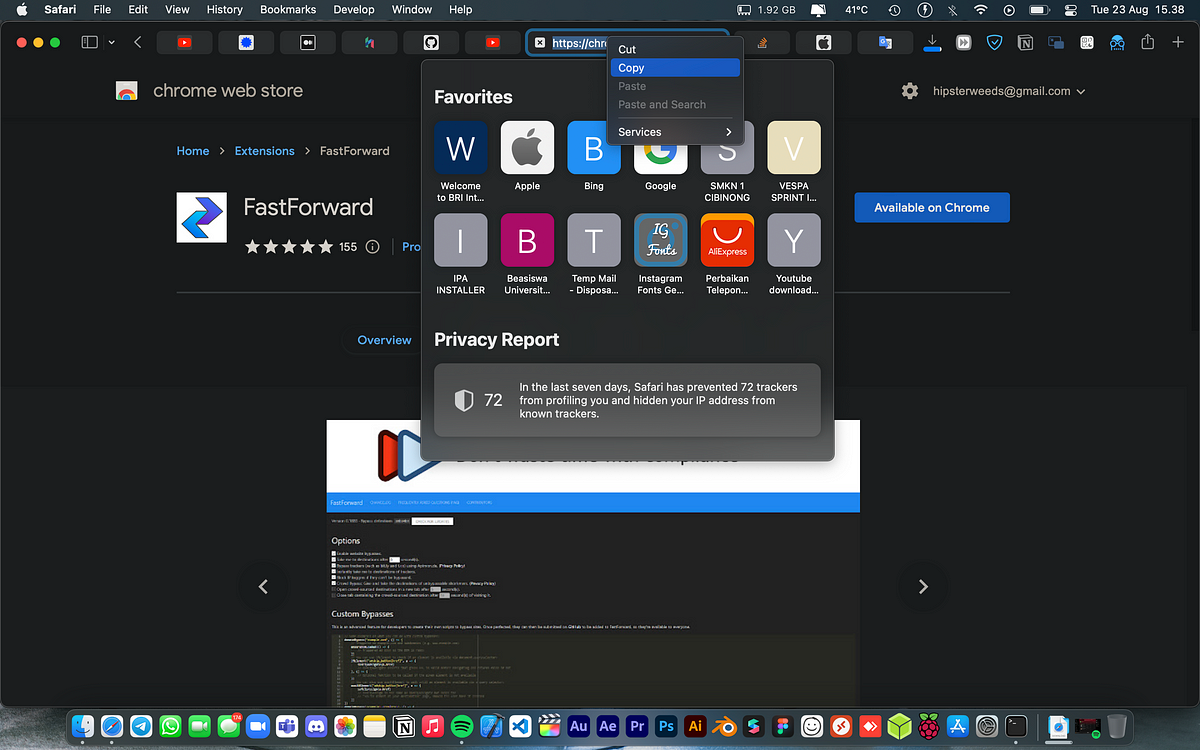Open a new tab with plus icon

[x=1177, y=42]
